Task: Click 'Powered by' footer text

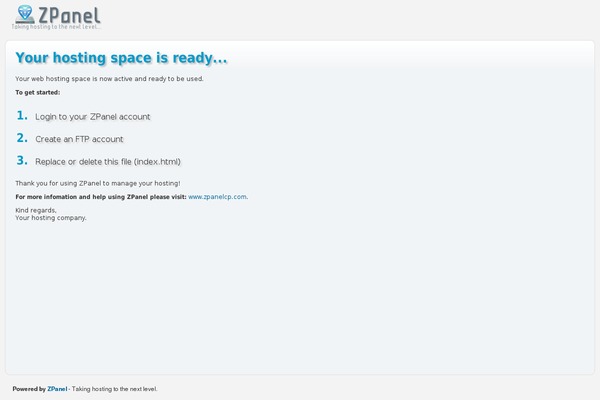Action: click(29, 389)
